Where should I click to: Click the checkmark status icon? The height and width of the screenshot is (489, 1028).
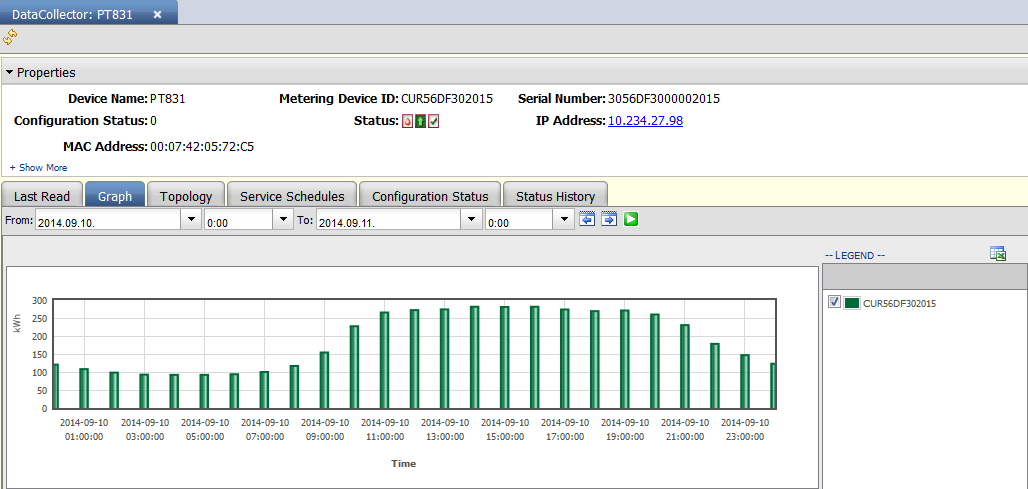[433, 121]
